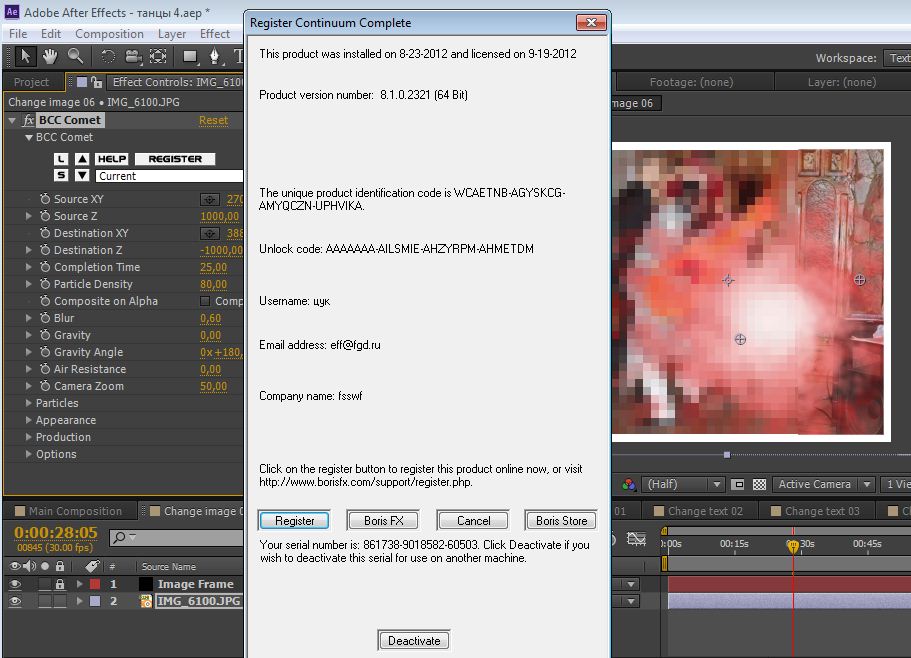Select the Unified Camera tool
This screenshot has width=911, height=658.
[132, 57]
